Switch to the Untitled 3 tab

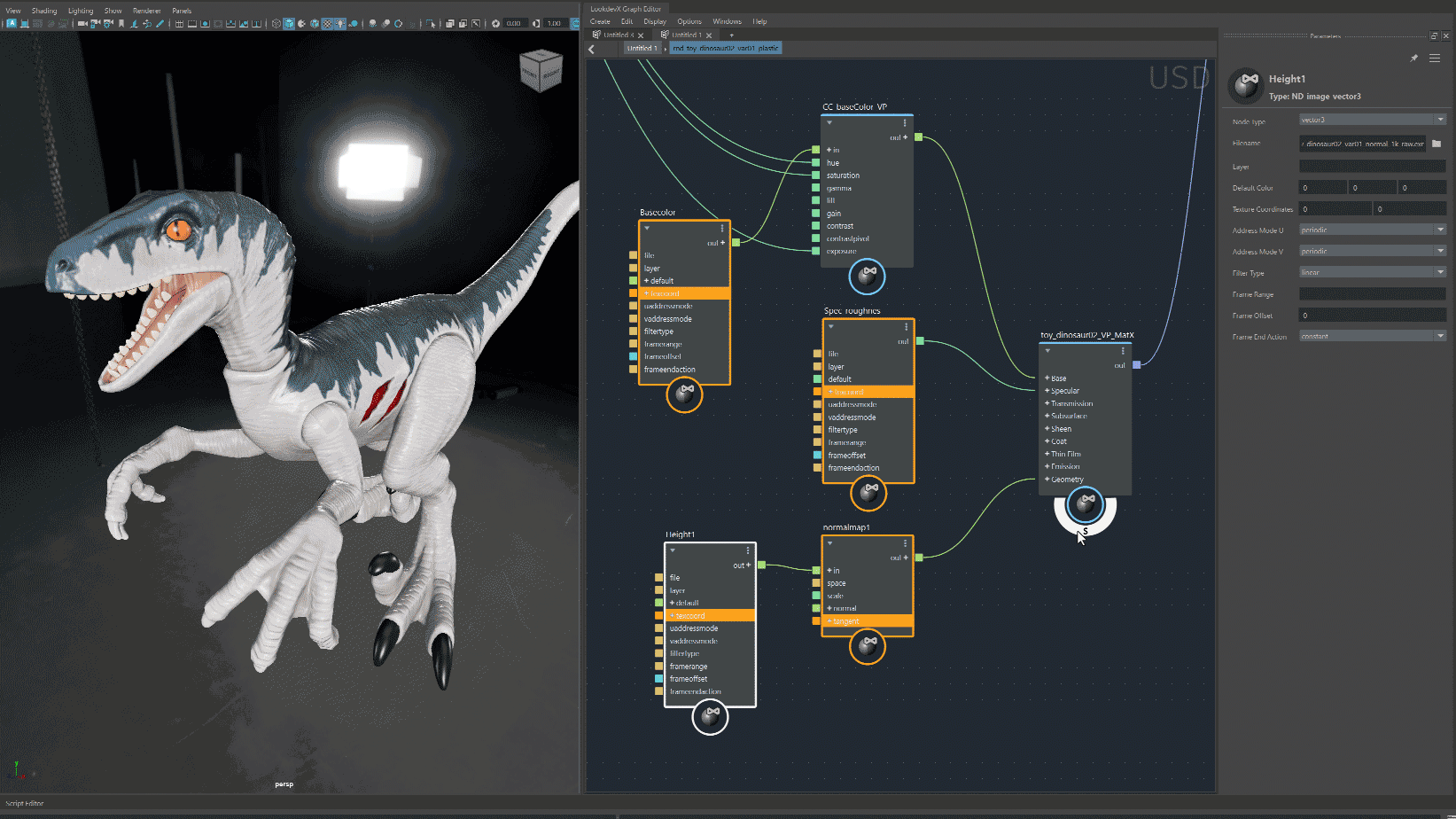[619, 35]
